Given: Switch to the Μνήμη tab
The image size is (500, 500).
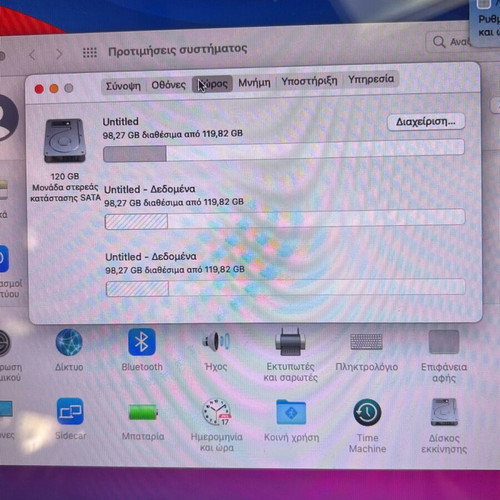Looking at the screenshot, I should [x=254, y=82].
